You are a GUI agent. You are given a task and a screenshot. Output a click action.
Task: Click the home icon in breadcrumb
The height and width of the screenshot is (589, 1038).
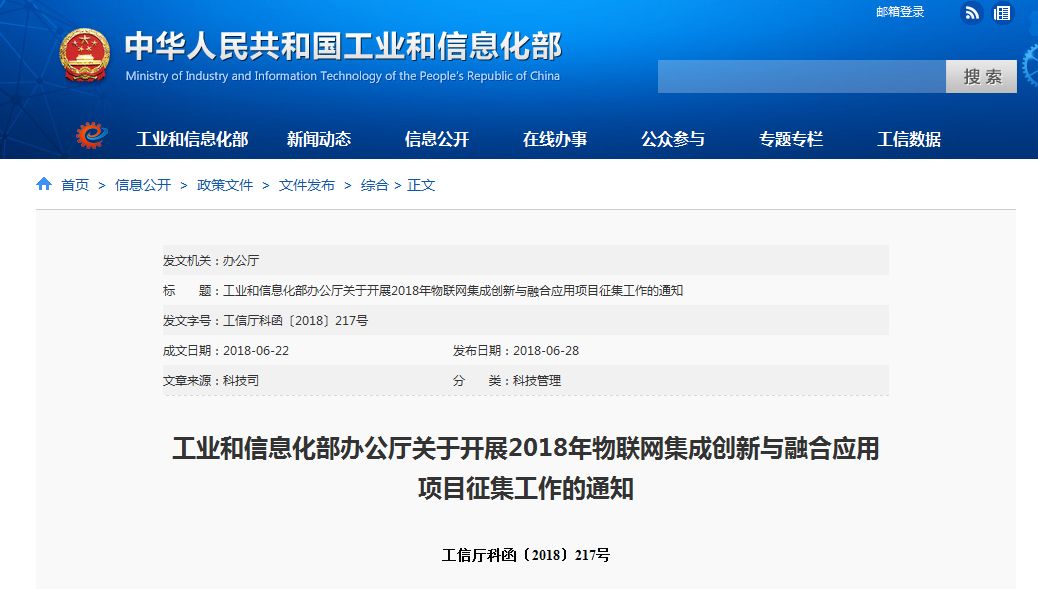(x=44, y=184)
